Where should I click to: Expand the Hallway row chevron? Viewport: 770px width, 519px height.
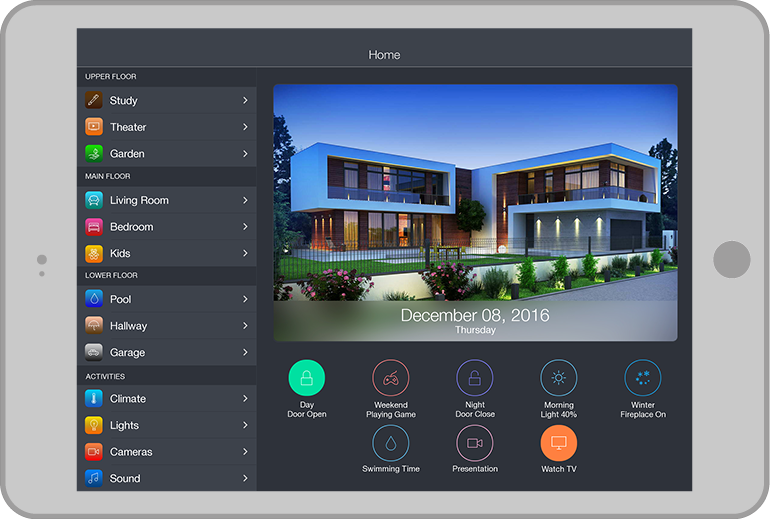[x=245, y=326]
